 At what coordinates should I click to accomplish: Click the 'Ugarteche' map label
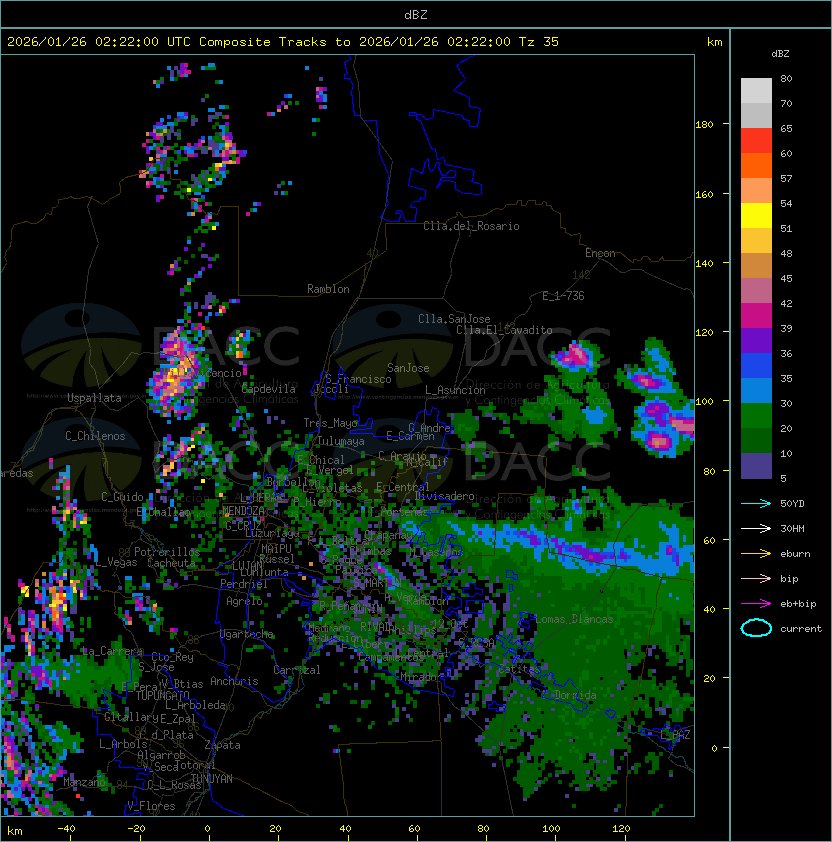click(247, 634)
